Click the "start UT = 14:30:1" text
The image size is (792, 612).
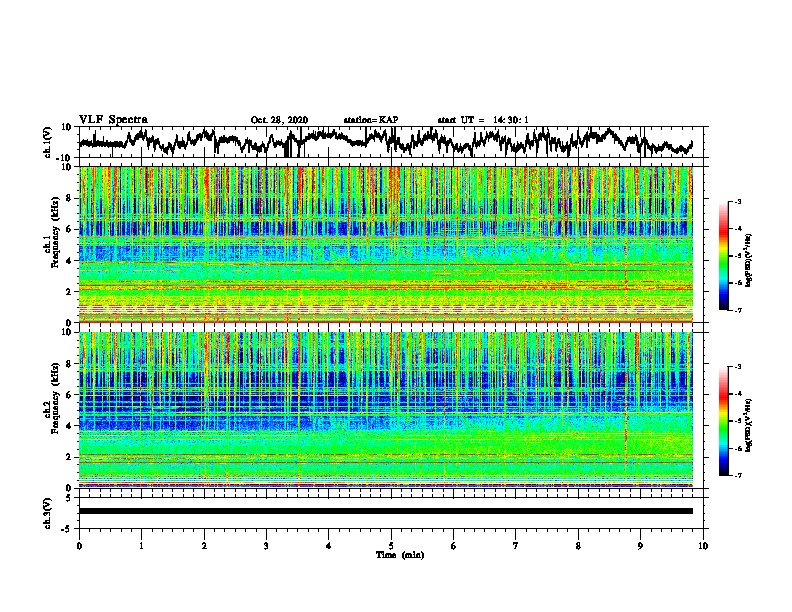pos(483,120)
